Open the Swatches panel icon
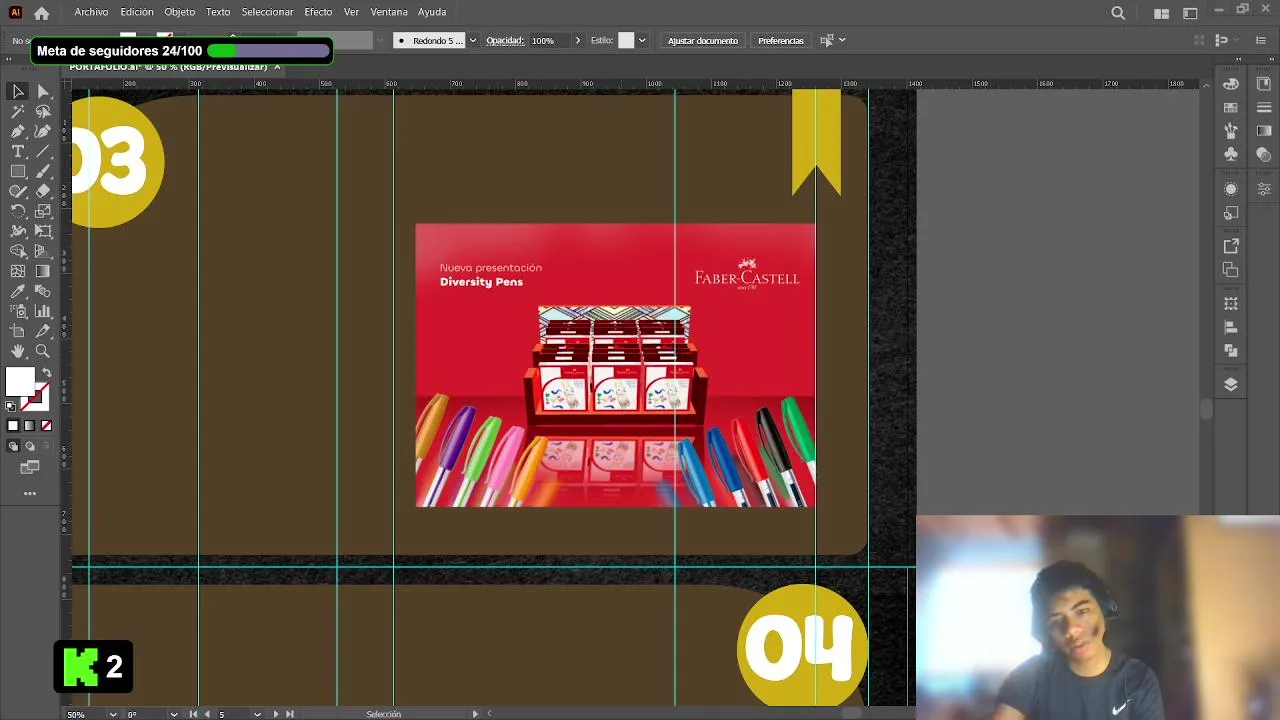The width and height of the screenshot is (1280, 720). (1231, 107)
